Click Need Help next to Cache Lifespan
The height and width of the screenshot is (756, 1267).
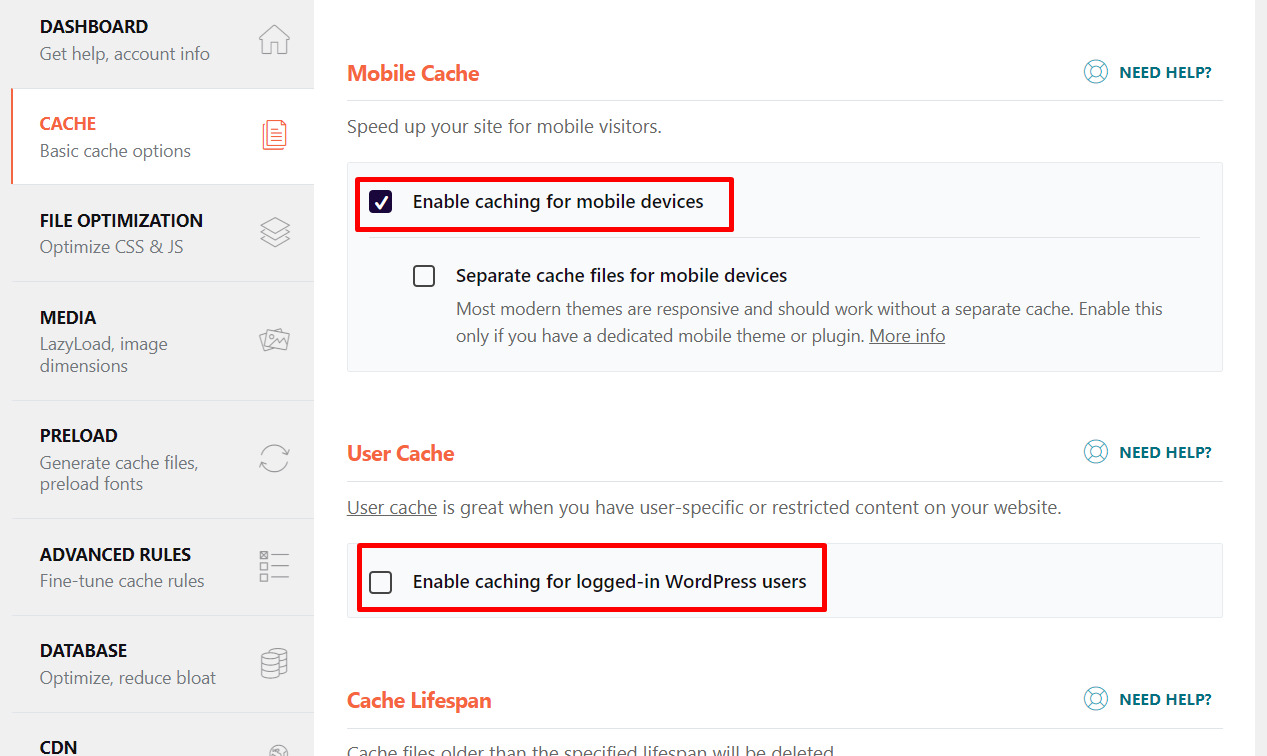[x=1165, y=699]
